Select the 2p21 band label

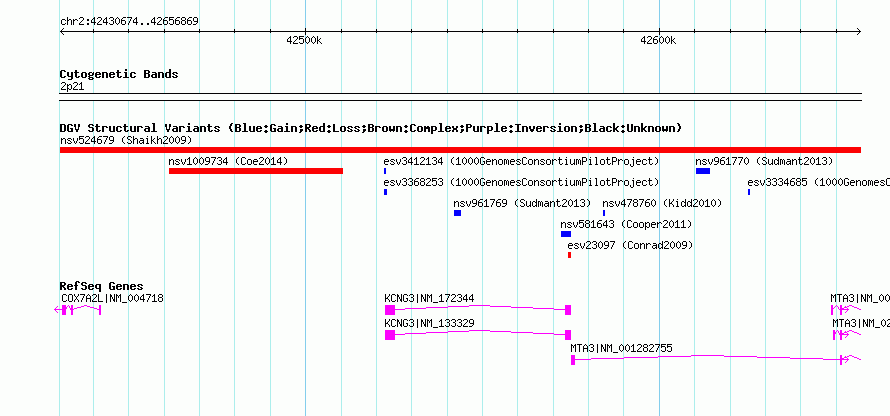click(x=72, y=86)
